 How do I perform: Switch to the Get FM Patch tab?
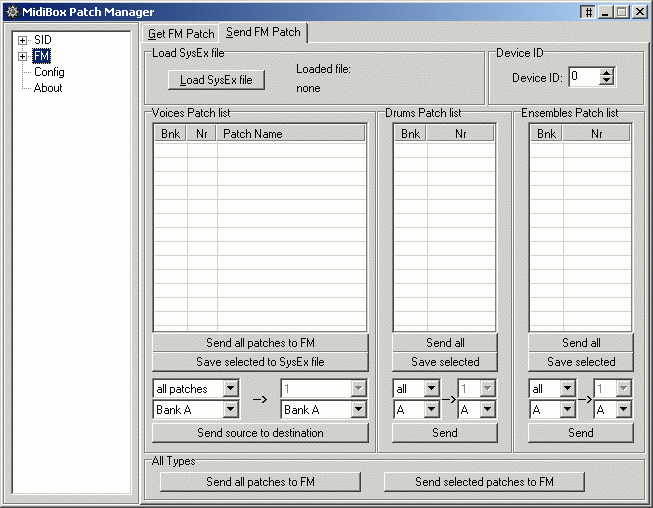pyautogui.click(x=181, y=34)
